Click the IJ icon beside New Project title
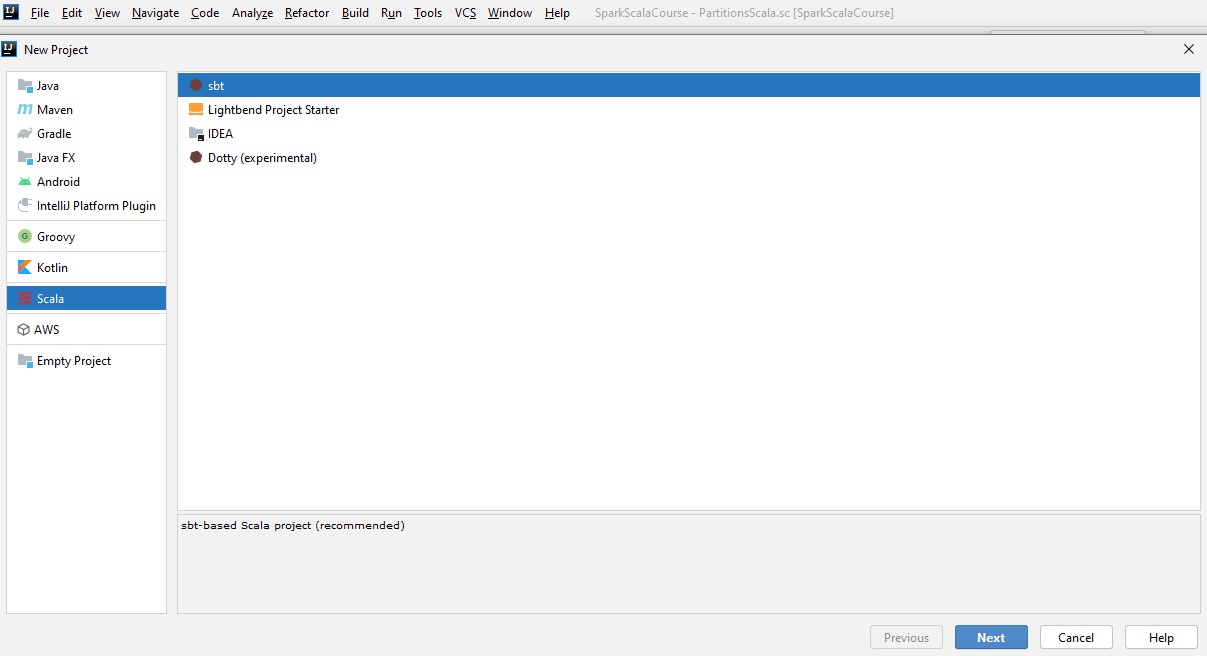 click(9, 49)
